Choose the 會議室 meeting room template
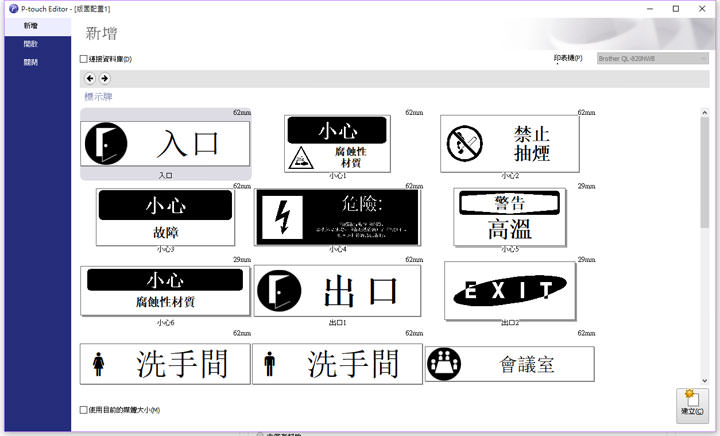 510,364
